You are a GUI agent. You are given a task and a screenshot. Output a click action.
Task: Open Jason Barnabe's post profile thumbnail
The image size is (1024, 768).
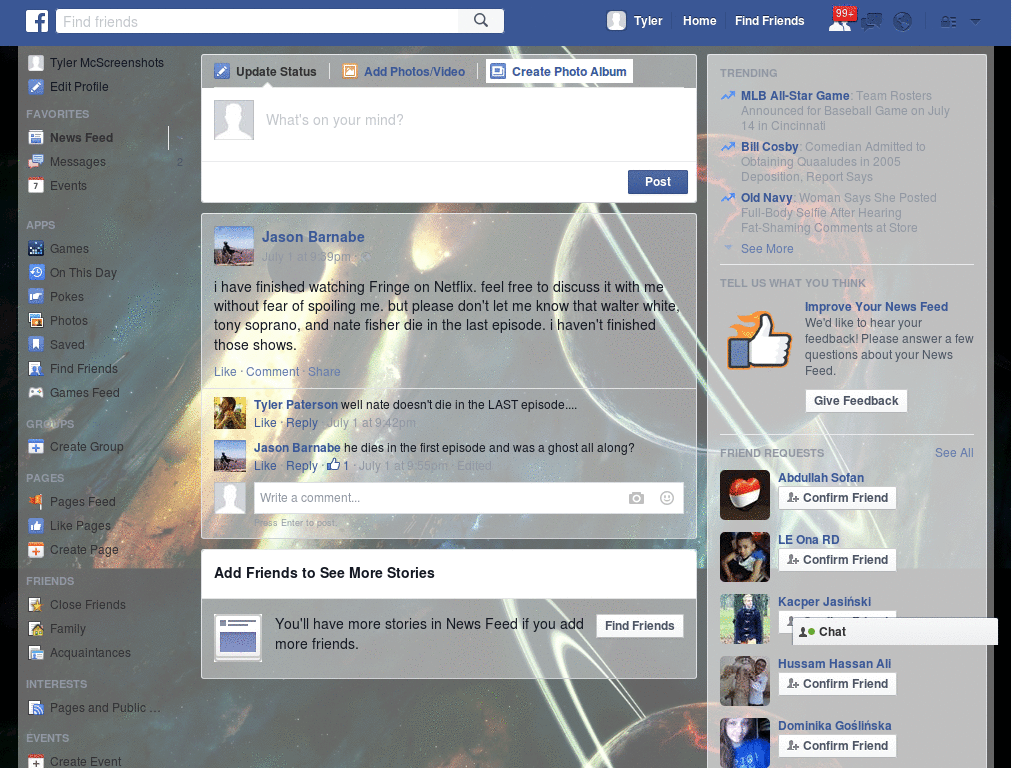(x=233, y=246)
